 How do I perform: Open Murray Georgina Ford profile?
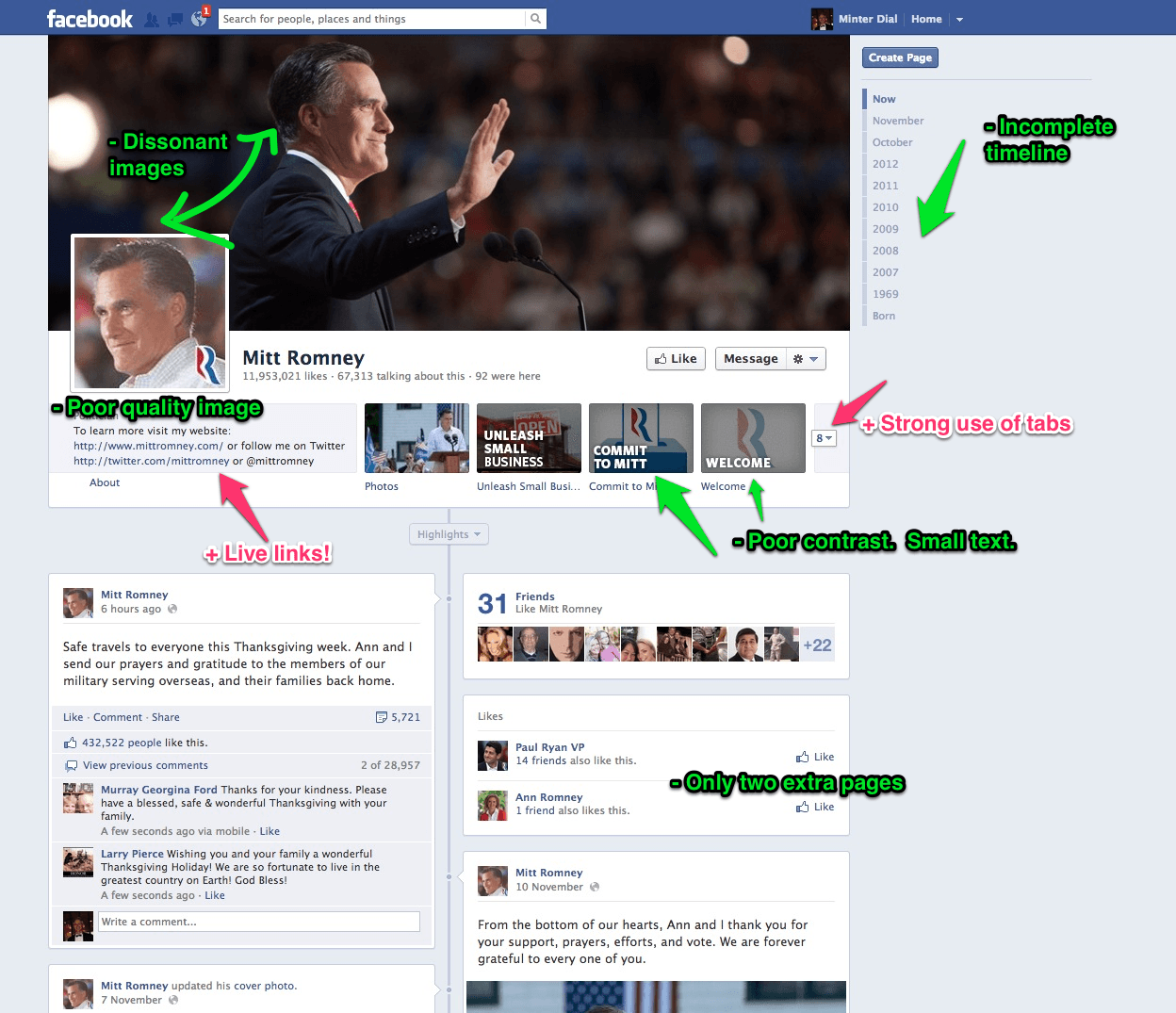158,790
